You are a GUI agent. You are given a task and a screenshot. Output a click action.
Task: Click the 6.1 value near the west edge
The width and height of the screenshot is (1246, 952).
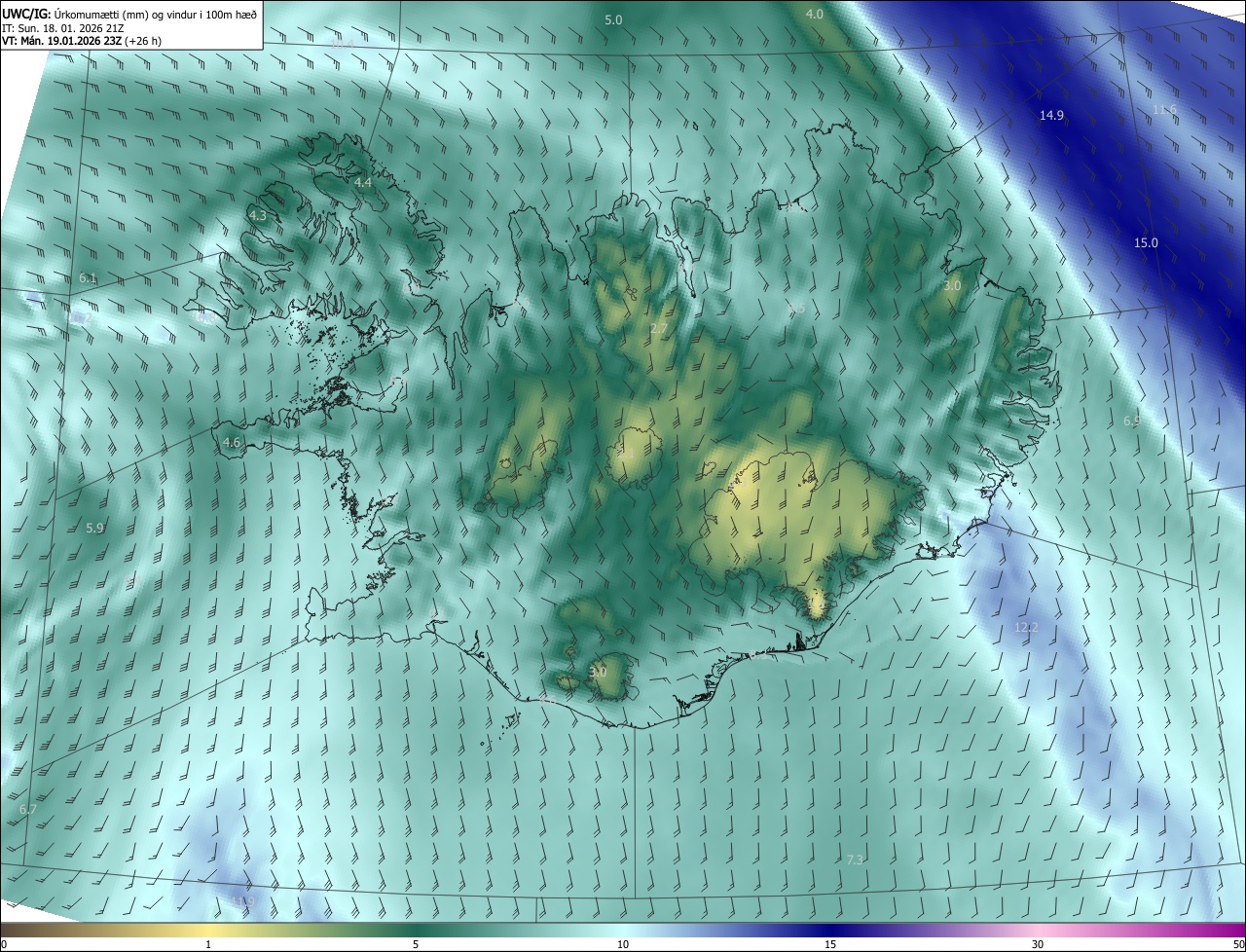88,278
